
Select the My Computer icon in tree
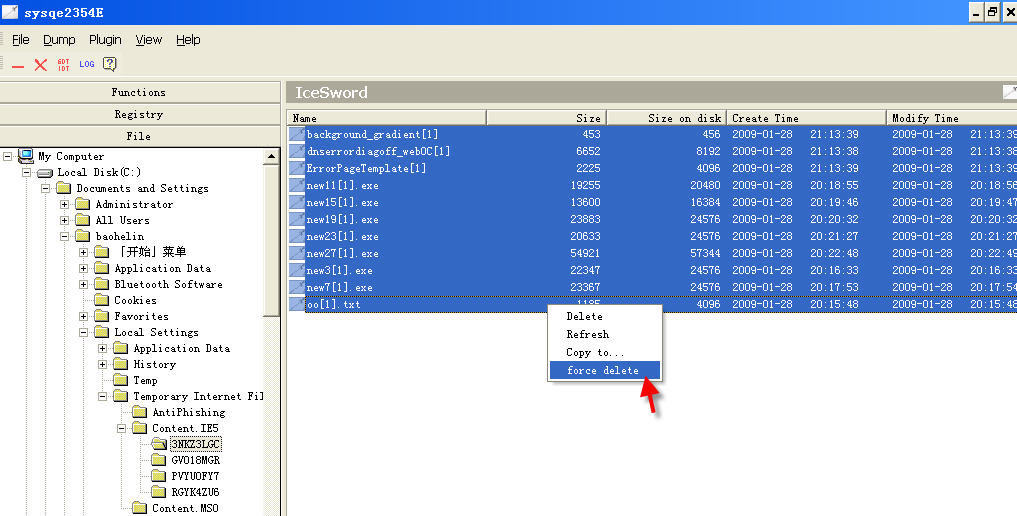(26, 156)
